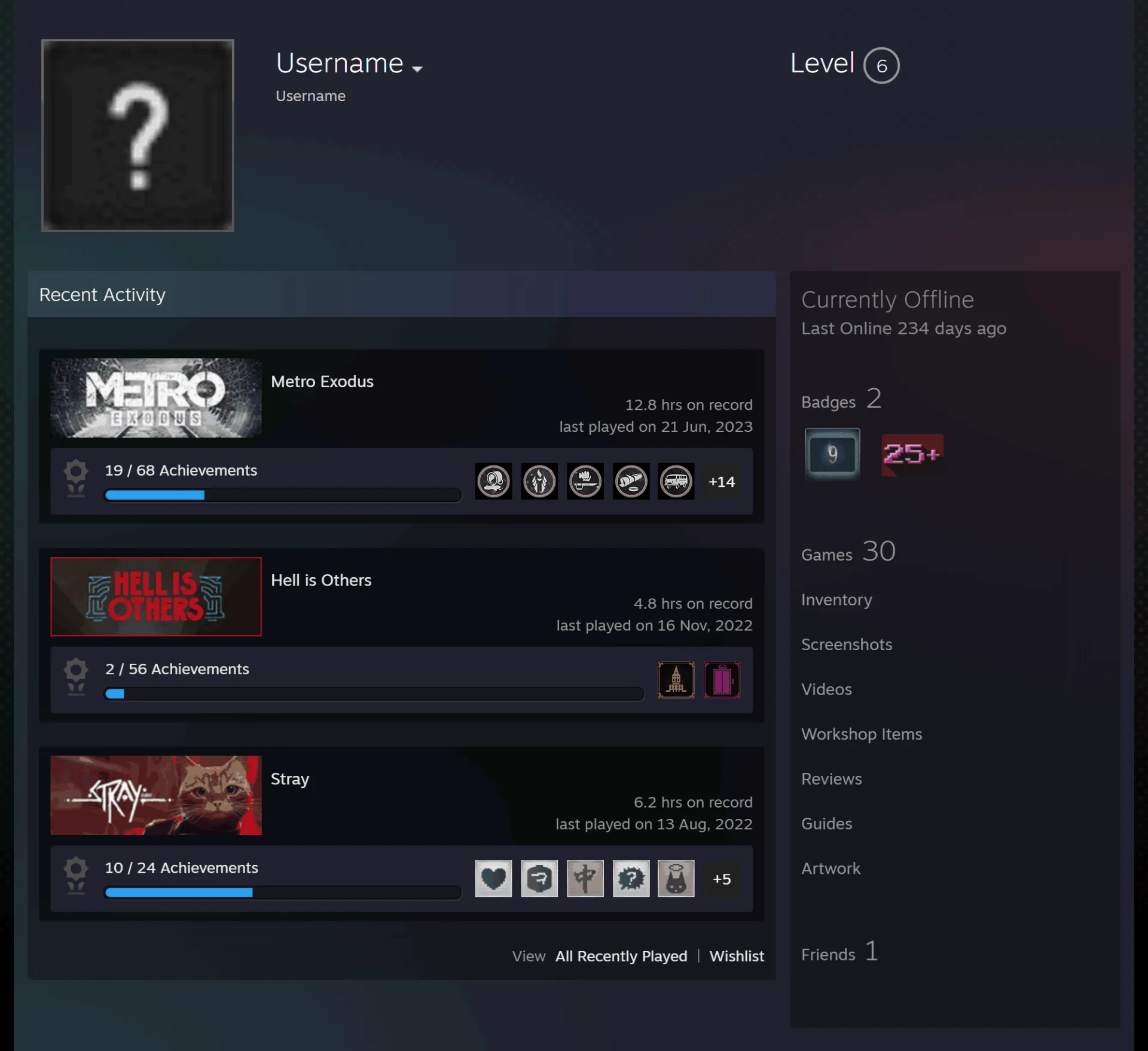The image size is (1148, 1051).
Task: Open the Wishlist link
Action: (x=737, y=956)
